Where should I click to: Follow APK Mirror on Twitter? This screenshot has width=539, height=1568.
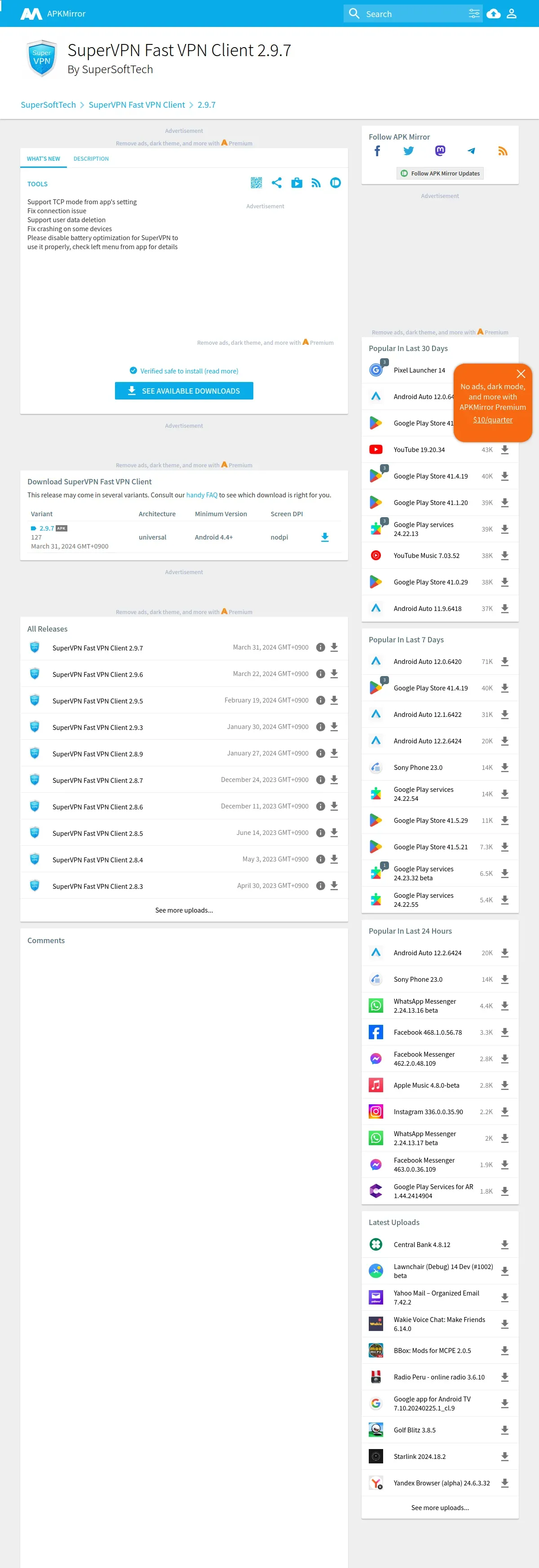409,151
